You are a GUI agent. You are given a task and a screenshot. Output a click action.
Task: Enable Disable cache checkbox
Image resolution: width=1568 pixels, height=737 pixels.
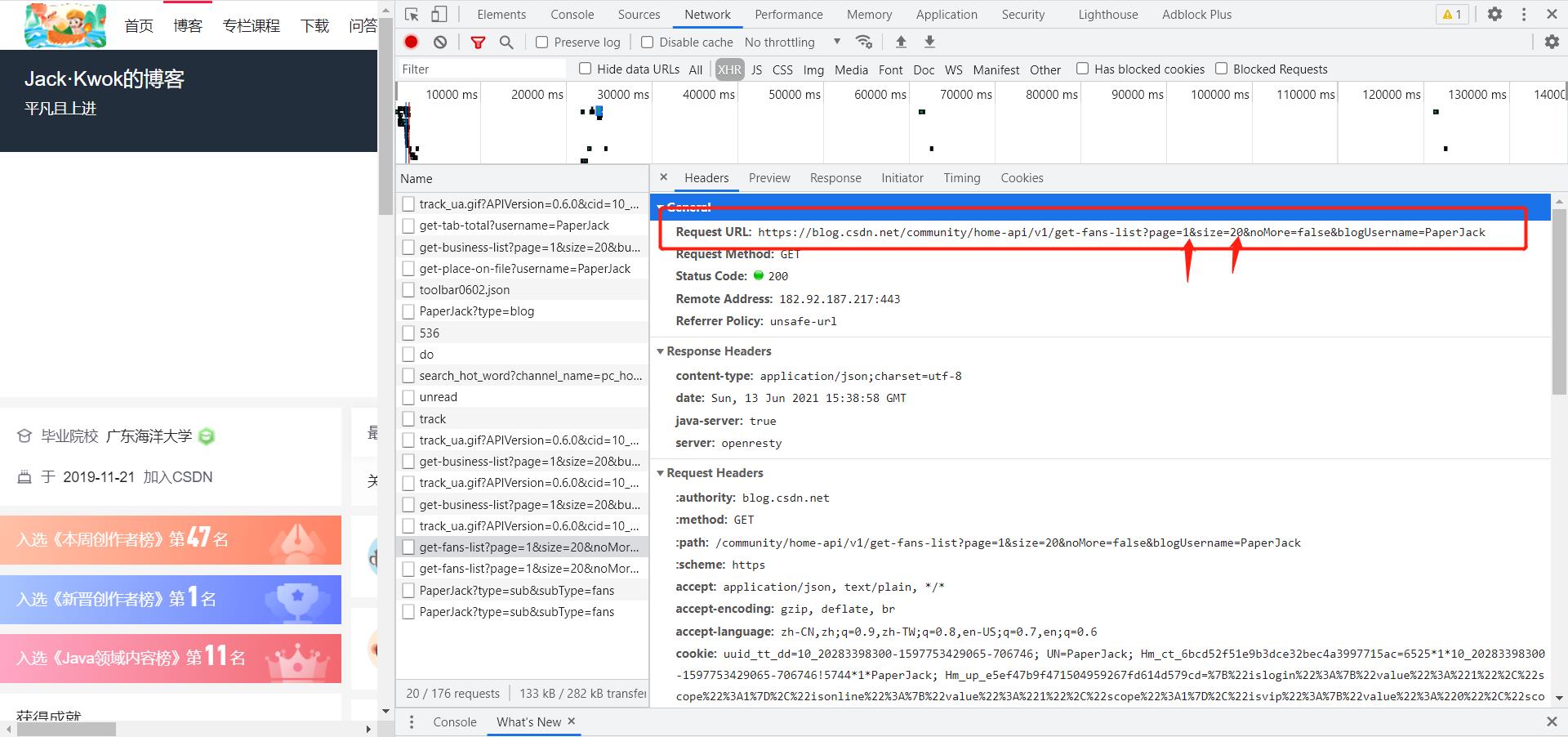point(647,42)
